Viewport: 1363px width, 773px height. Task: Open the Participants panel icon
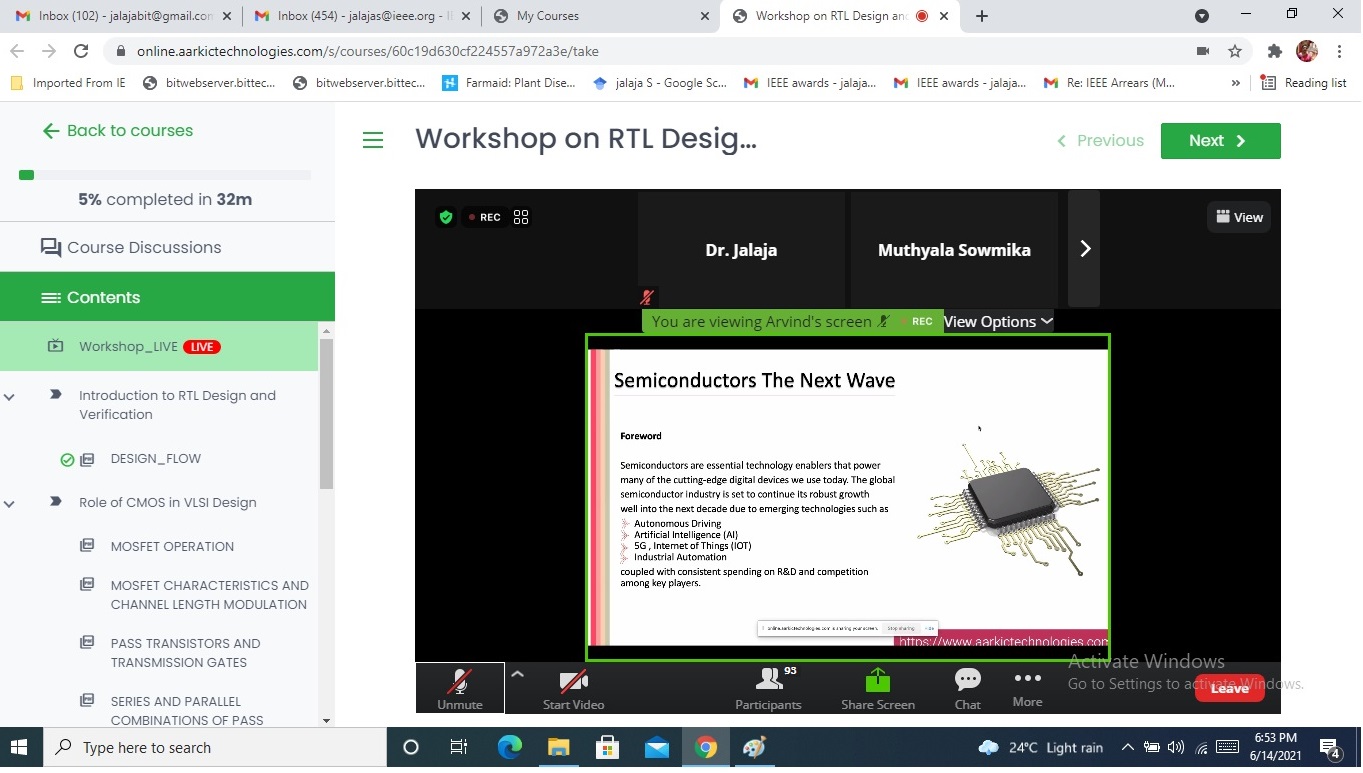point(768,680)
